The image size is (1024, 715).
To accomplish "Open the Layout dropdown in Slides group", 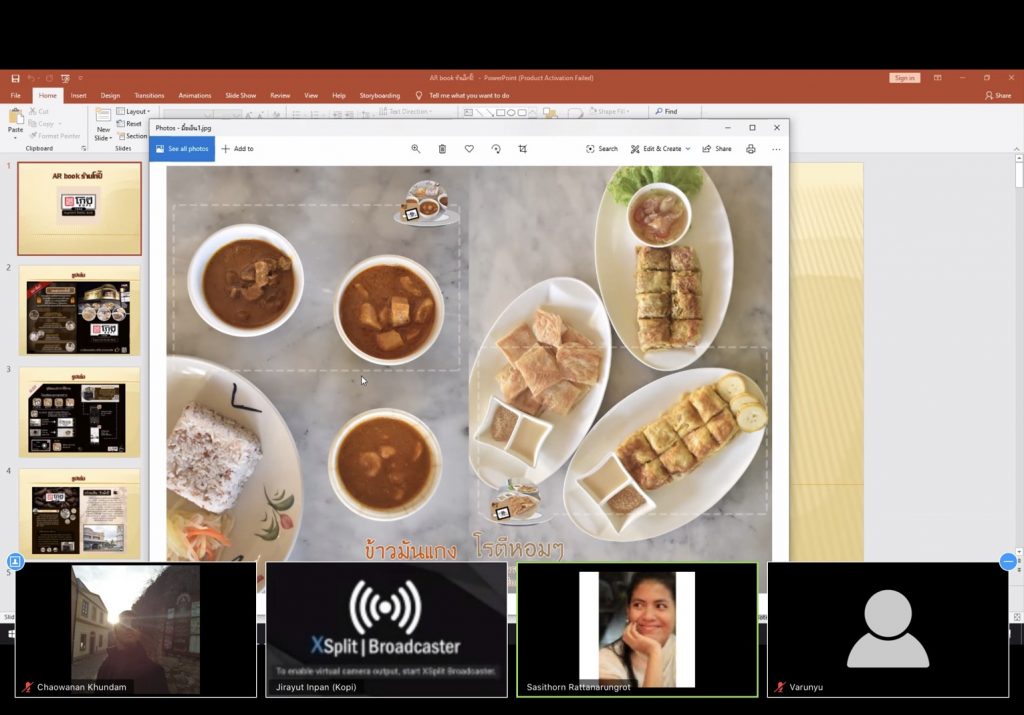I will (134, 112).
